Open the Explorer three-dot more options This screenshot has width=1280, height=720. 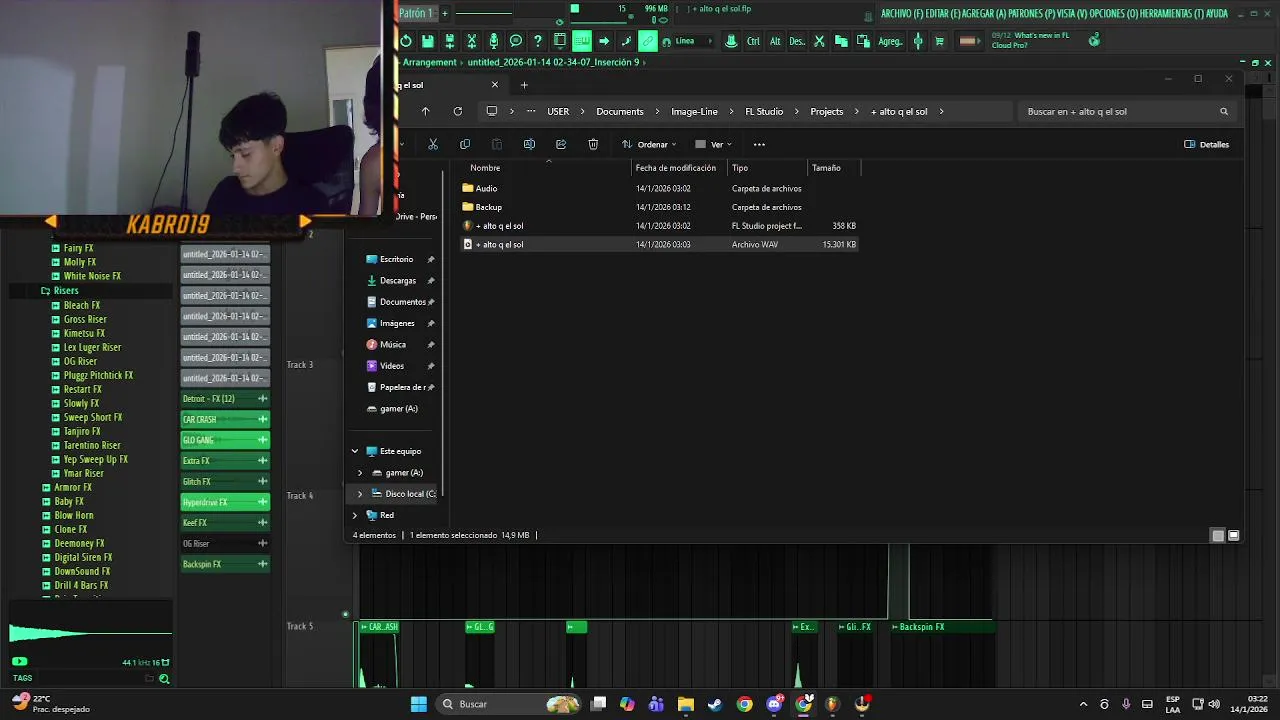click(759, 144)
